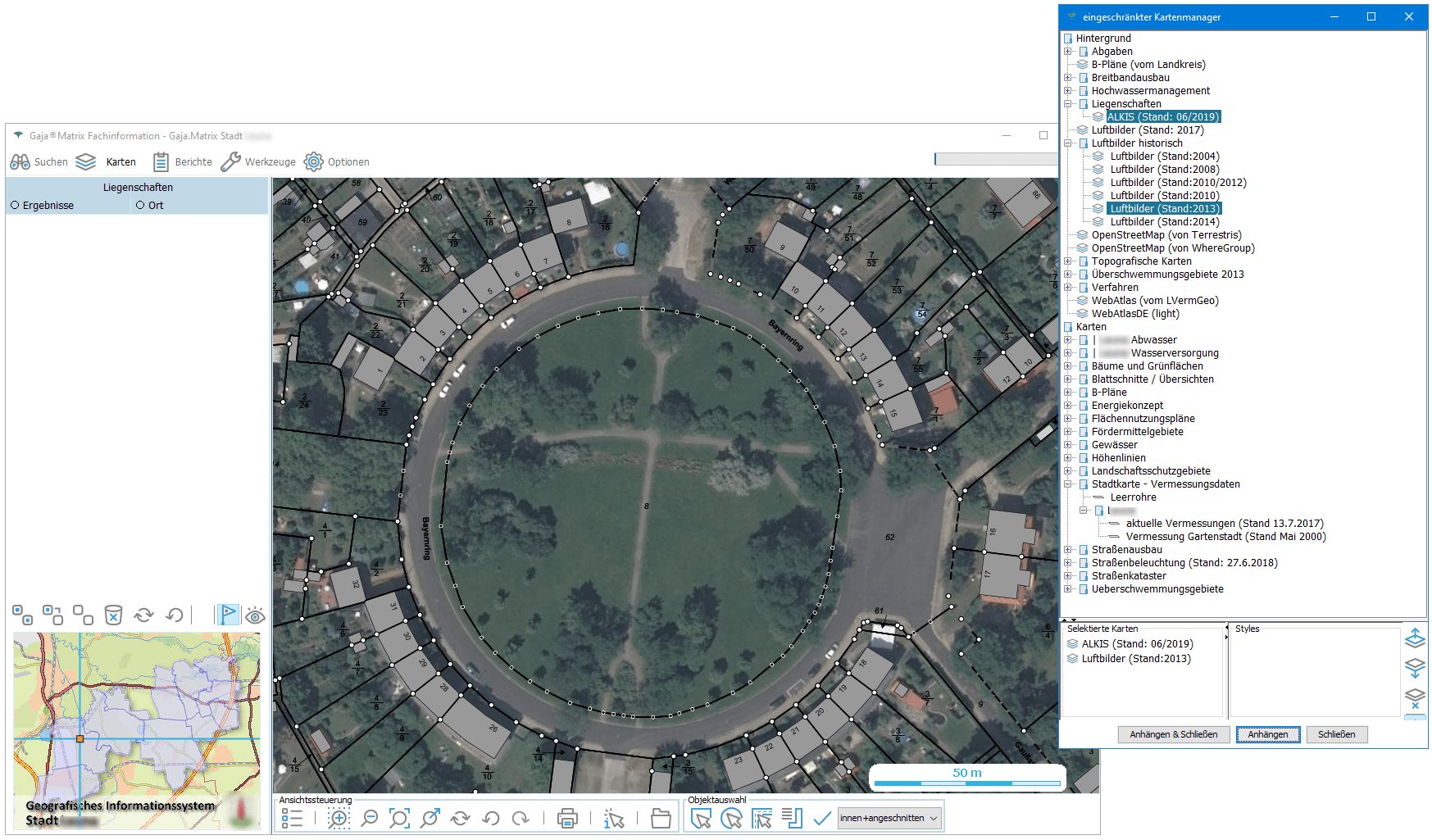Toggle the eye visibility icon
Image resolution: width=1432 pixels, height=840 pixels.
[x=255, y=615]
